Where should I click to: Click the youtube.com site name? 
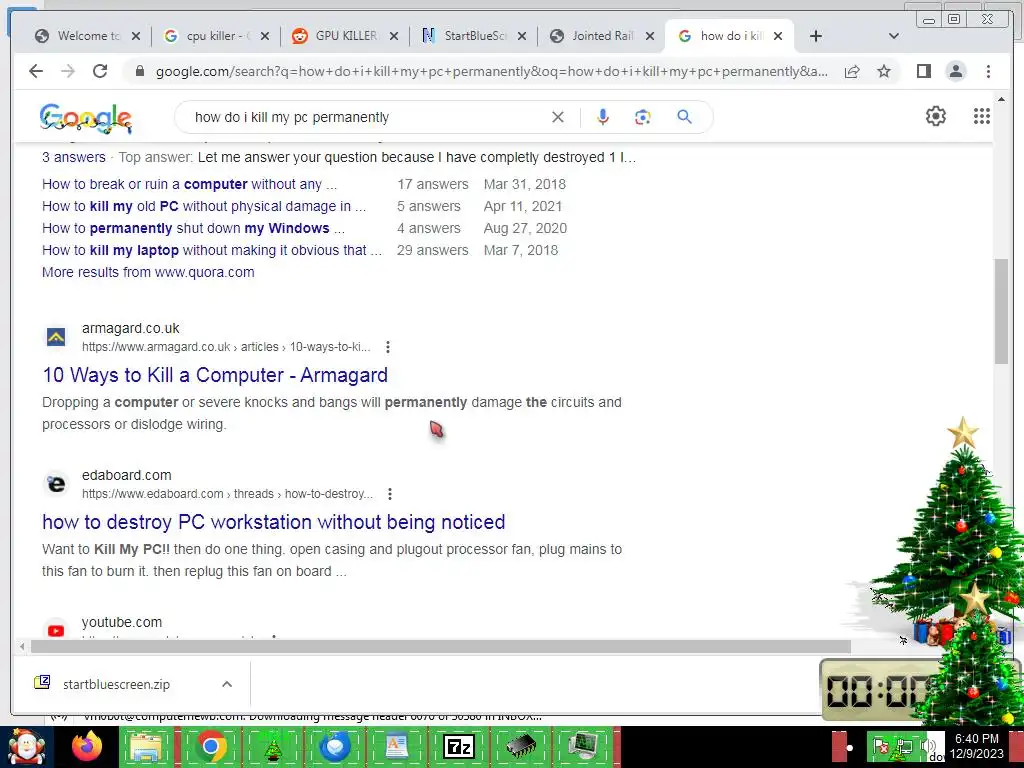(122, 622)
